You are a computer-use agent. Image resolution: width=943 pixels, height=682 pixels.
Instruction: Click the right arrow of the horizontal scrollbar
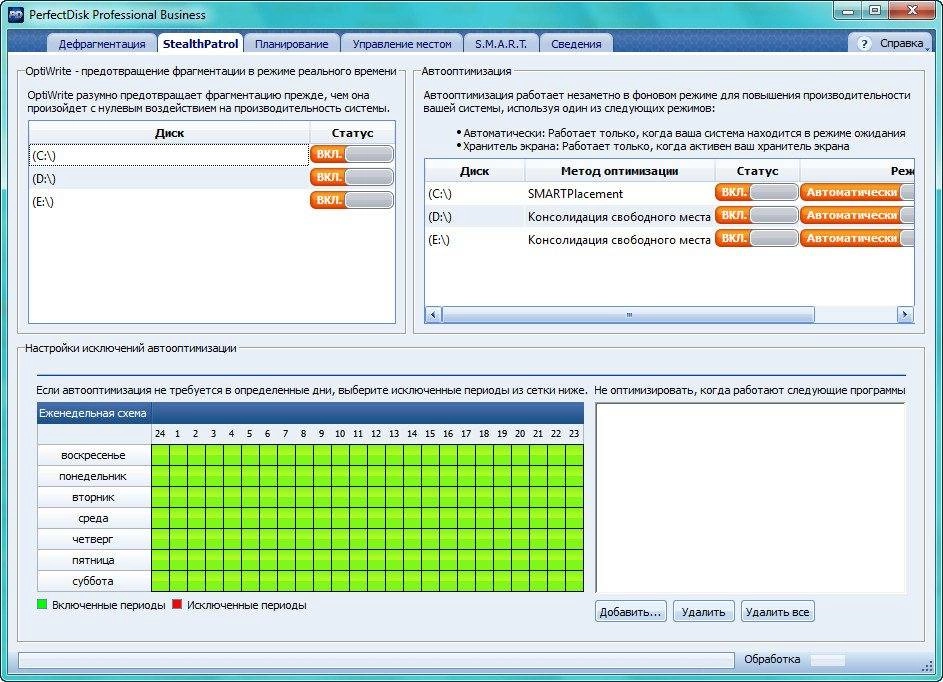905,315
